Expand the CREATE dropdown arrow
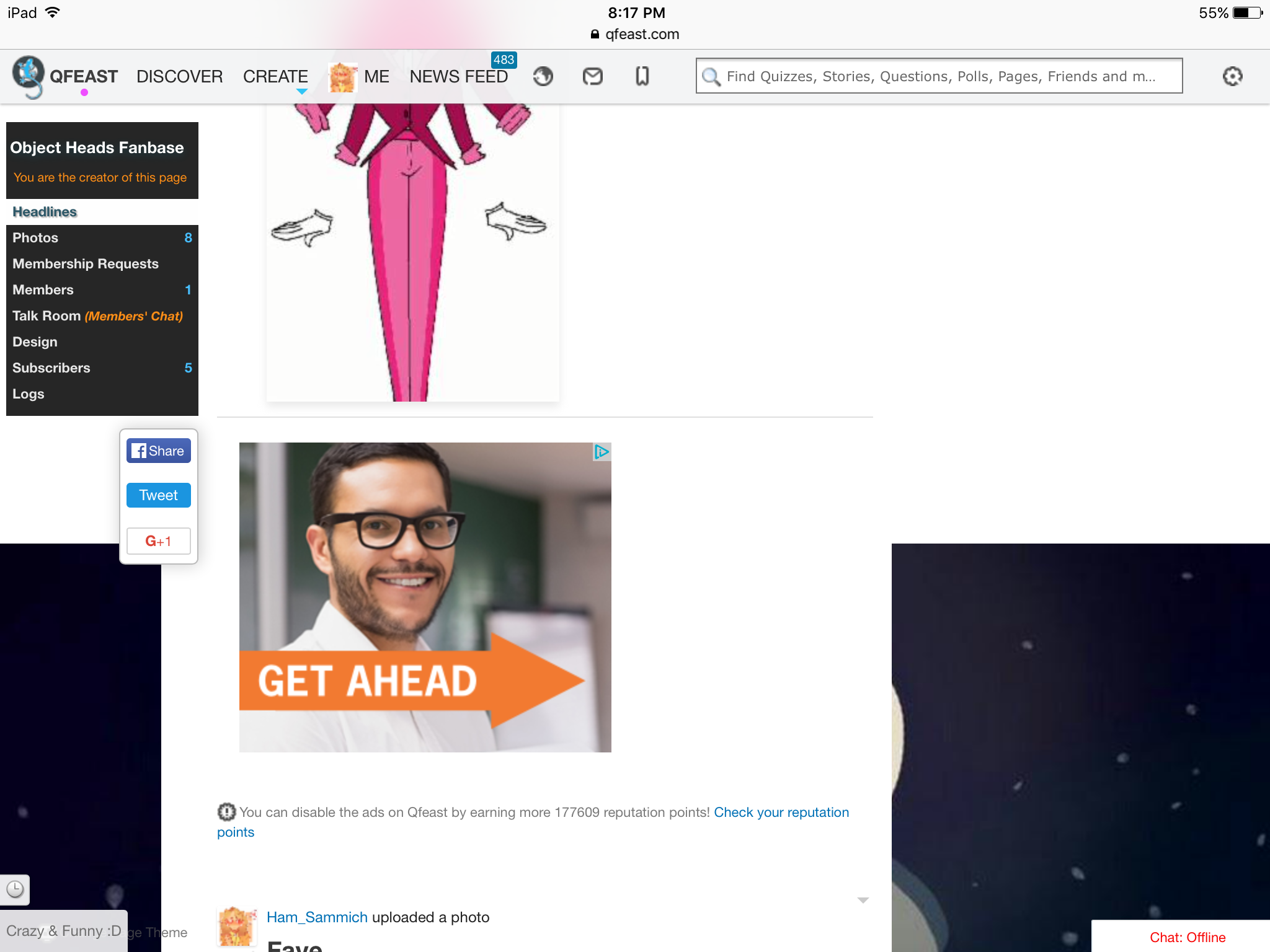 click(x=301, y=92)
